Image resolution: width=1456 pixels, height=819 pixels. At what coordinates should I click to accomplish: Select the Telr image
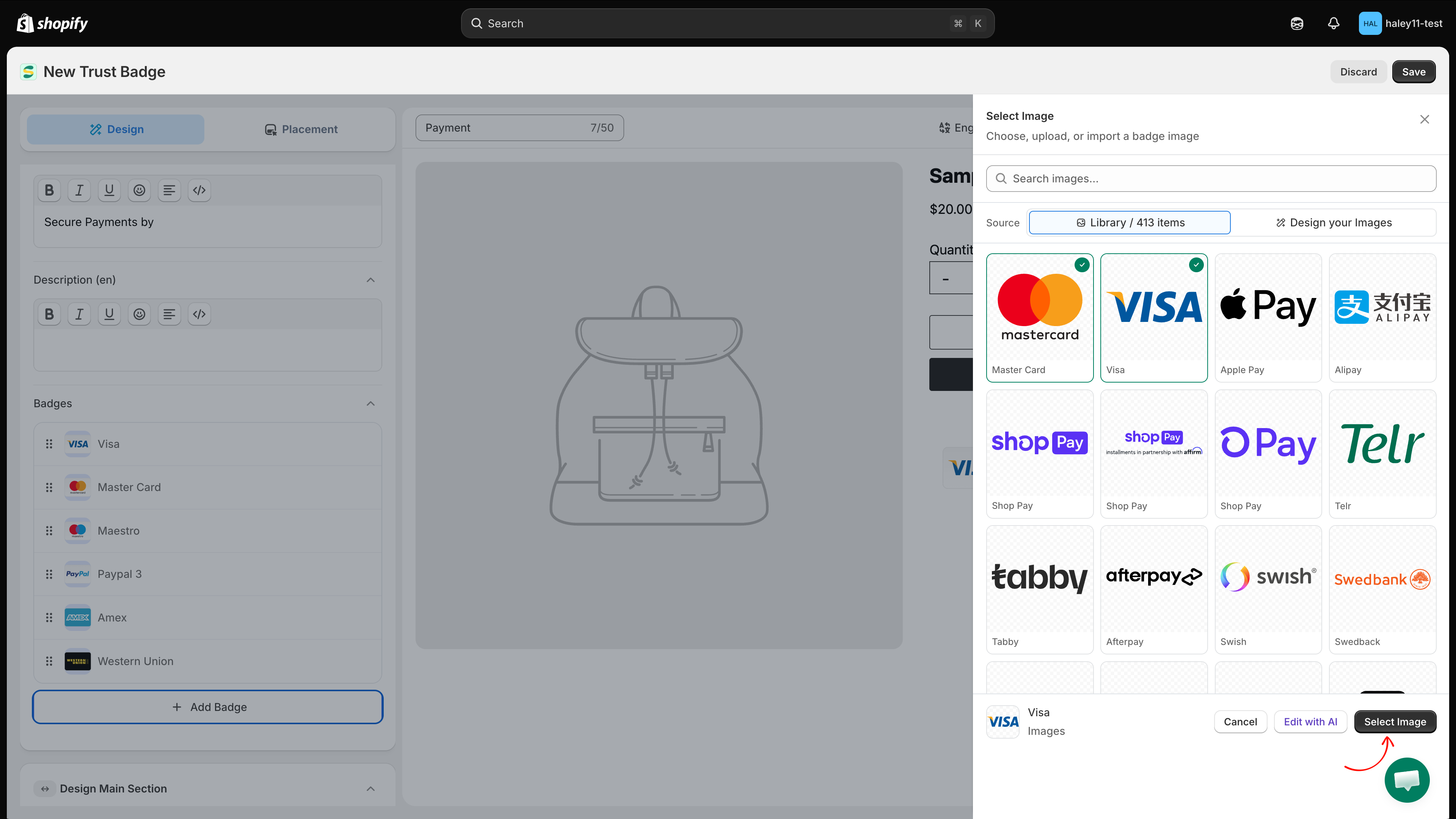(x=1382, y=454)
